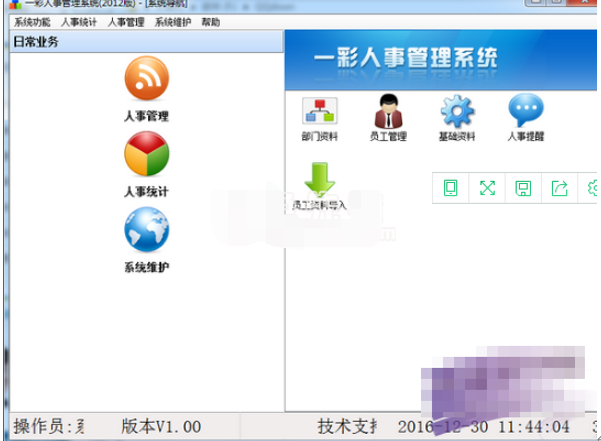
Task: Click the 操作员 status bar entry
Action: pos(49,426)
